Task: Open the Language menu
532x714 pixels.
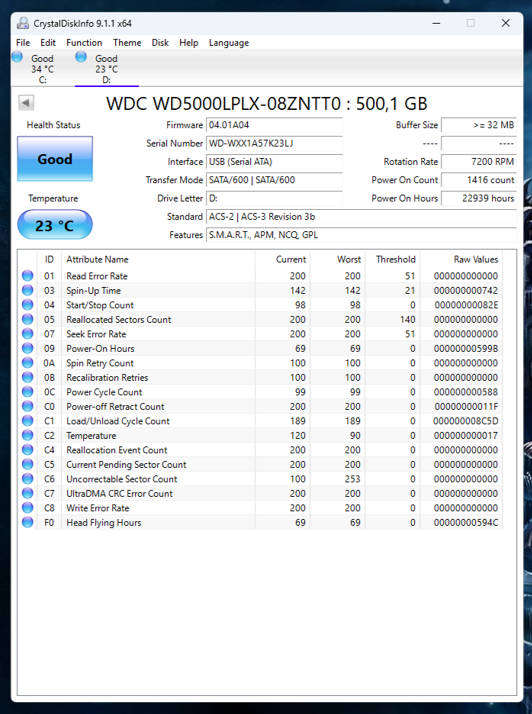Action: pos(229,43)
